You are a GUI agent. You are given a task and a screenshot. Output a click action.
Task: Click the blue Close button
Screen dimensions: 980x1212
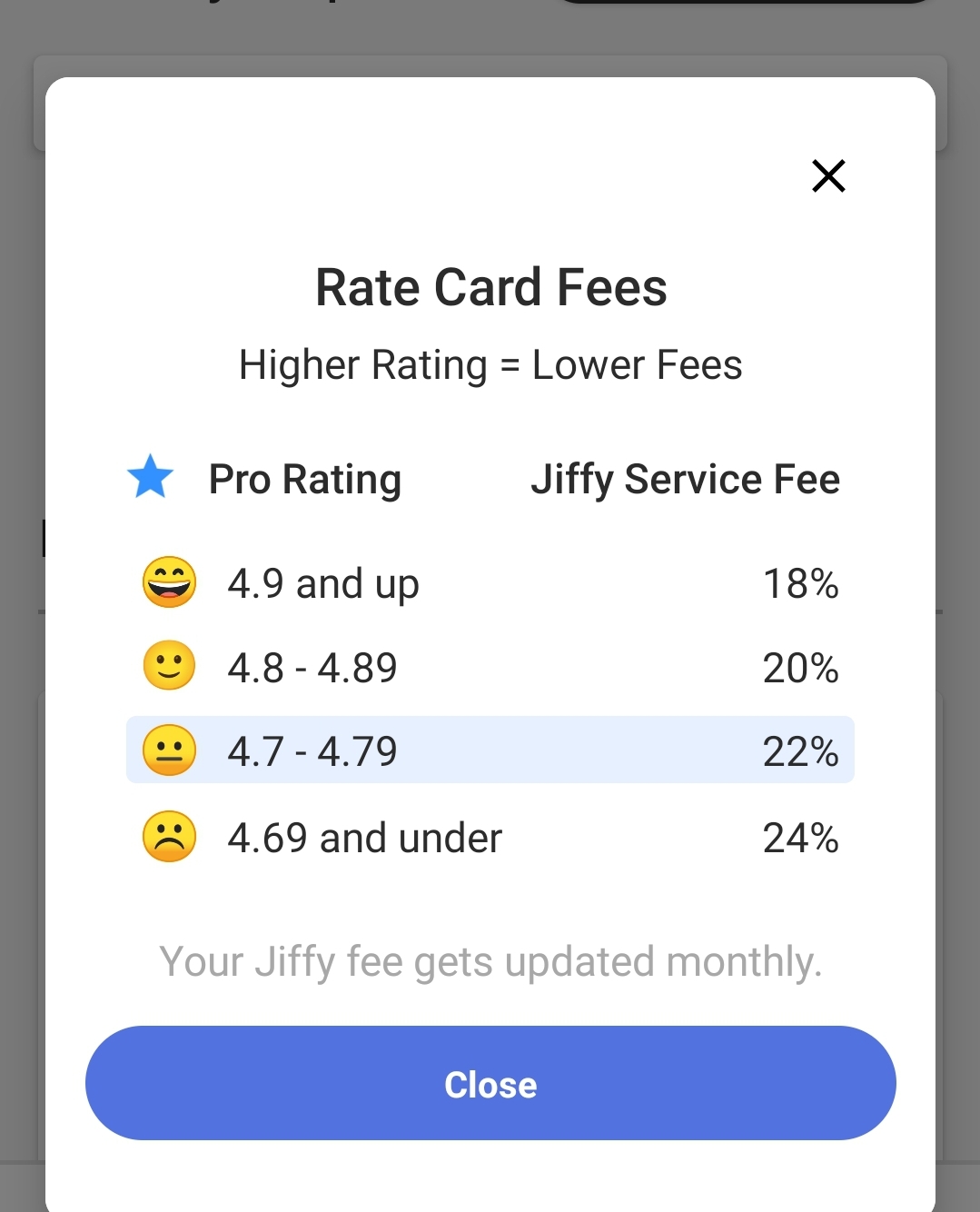[490, 1083]
